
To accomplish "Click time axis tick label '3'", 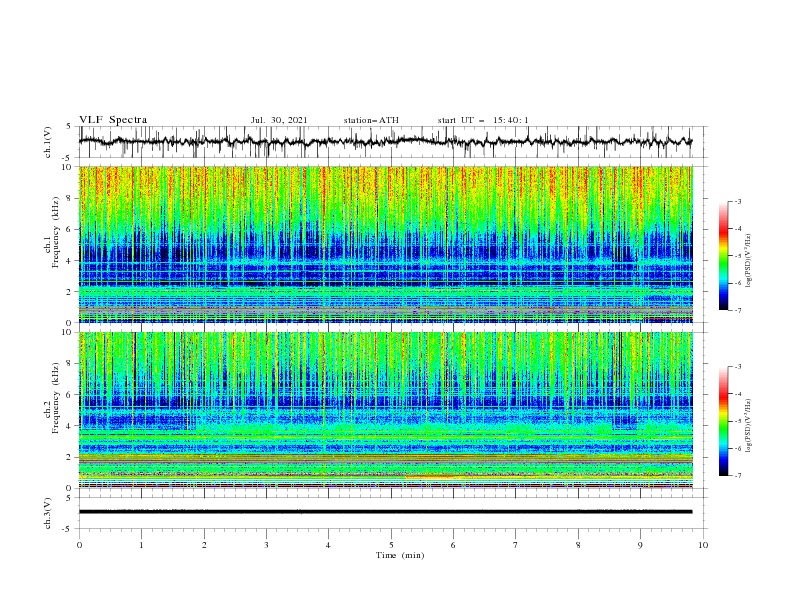I will [x=266, y=545].
